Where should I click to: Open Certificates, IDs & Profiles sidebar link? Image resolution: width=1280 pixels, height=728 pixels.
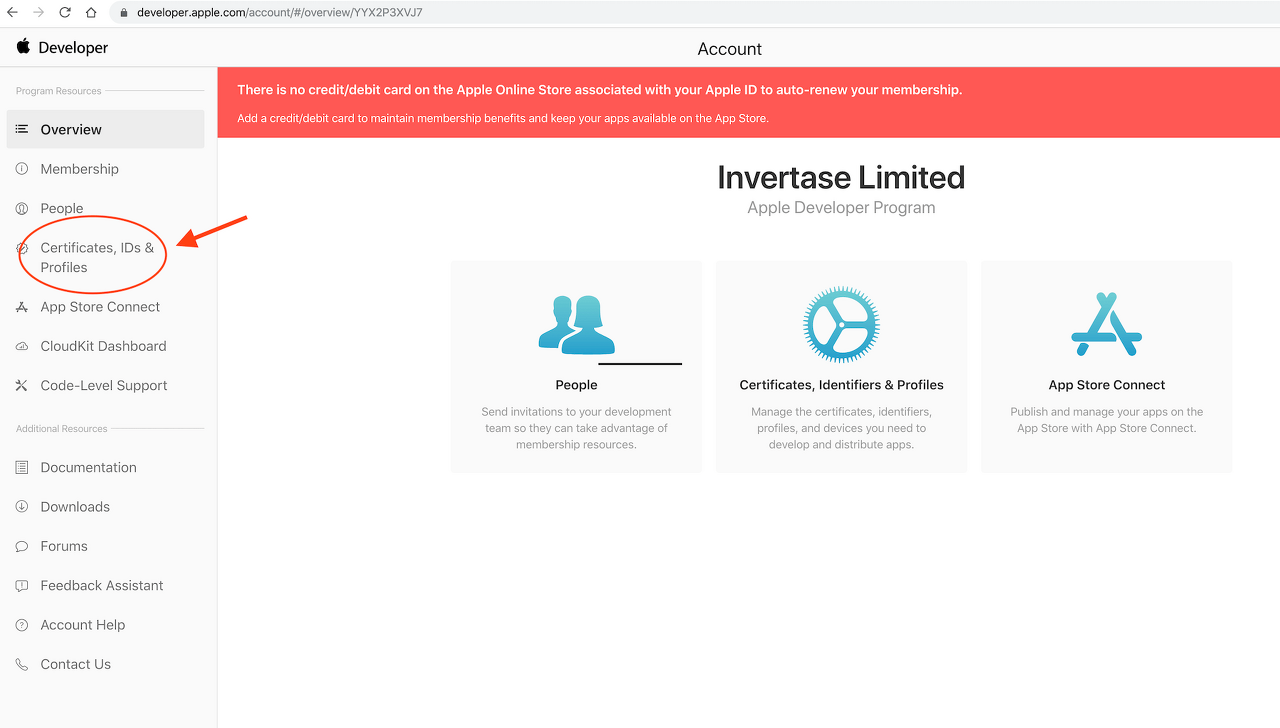click(x=97, y=257)
